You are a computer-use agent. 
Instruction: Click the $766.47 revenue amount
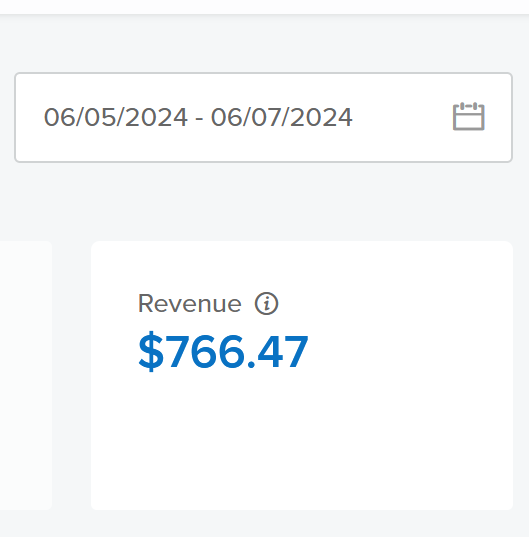point(223,351)
